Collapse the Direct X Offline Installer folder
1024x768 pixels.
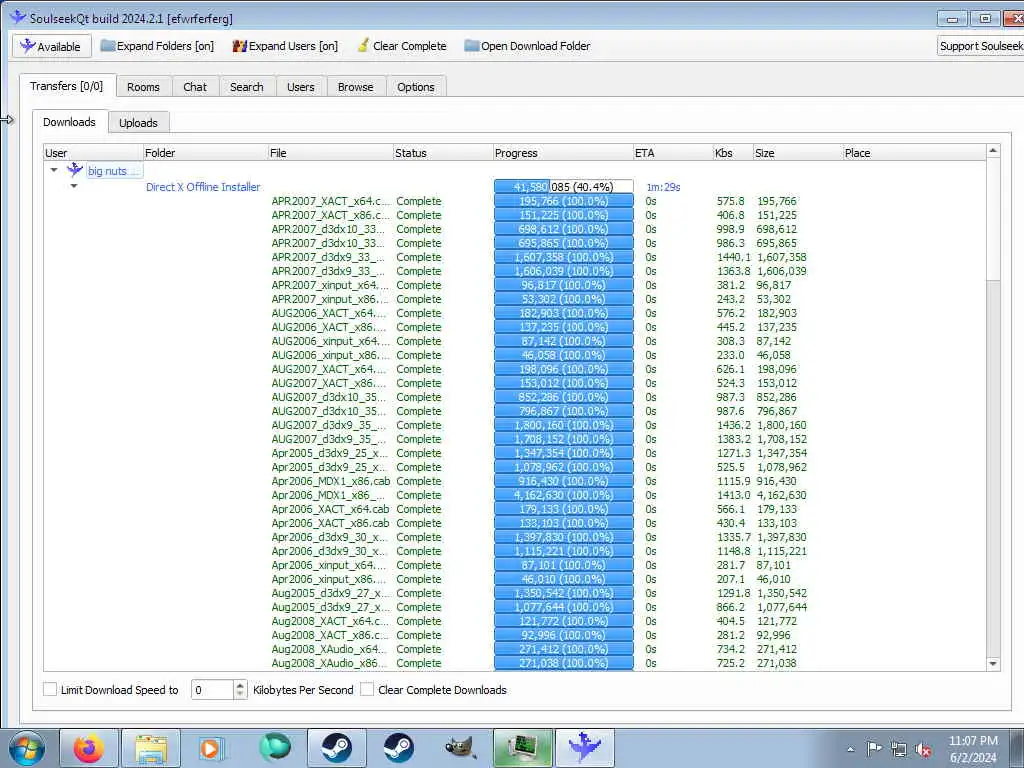pos(74,186)
